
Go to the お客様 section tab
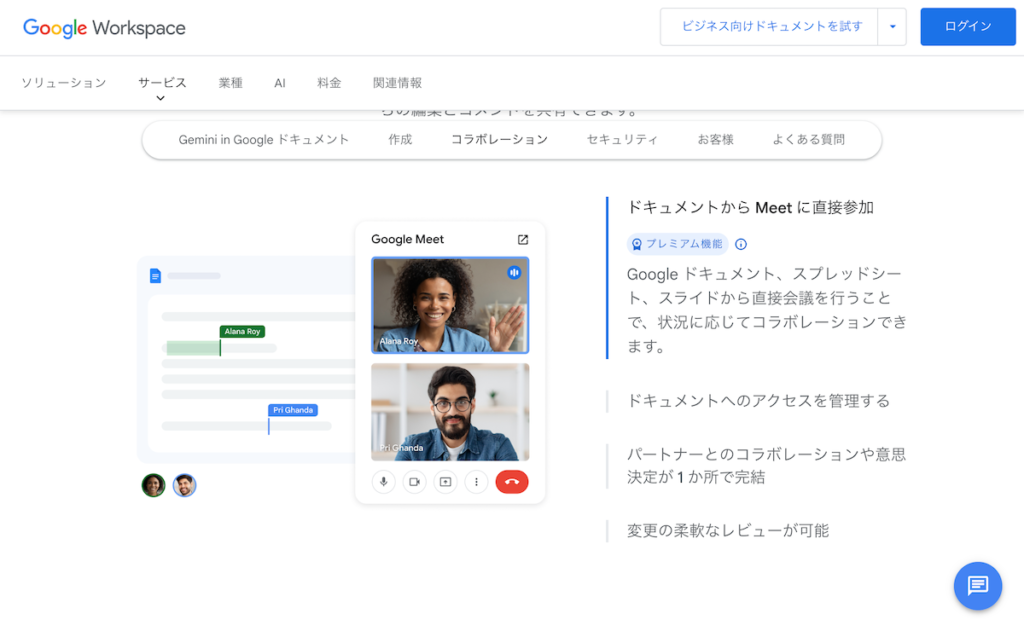[x=715, y=140]
